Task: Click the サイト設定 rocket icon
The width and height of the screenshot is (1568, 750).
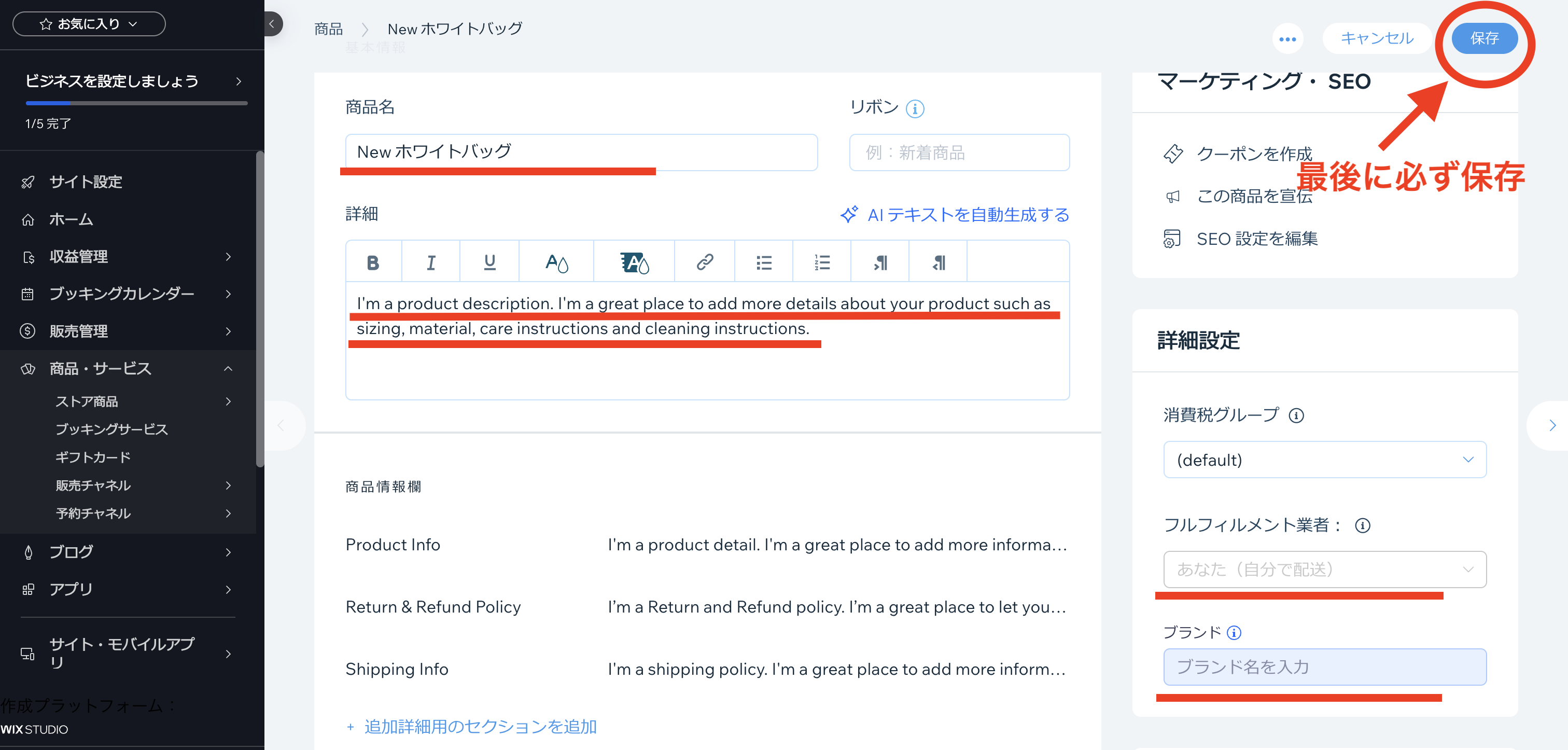Action: pos(27,182)
